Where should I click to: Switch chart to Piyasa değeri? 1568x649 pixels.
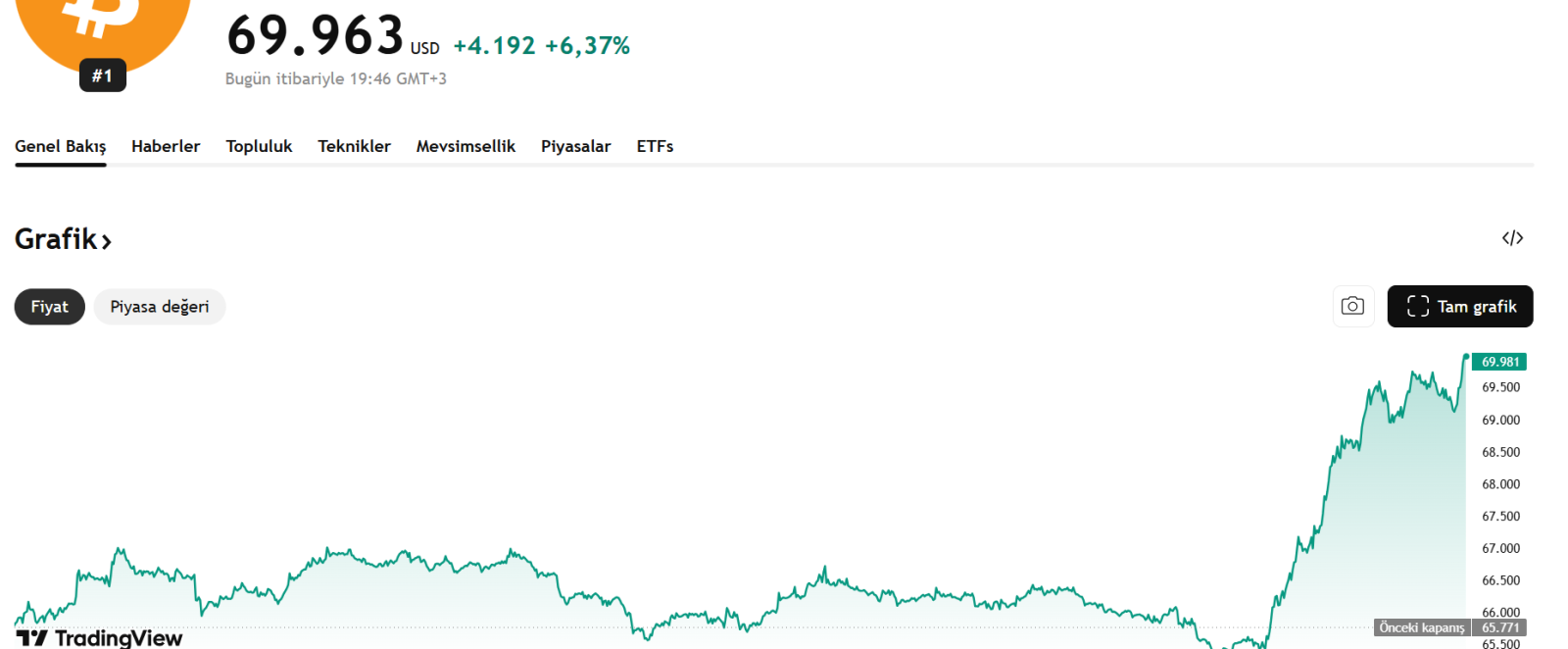[x=160, y=307]
